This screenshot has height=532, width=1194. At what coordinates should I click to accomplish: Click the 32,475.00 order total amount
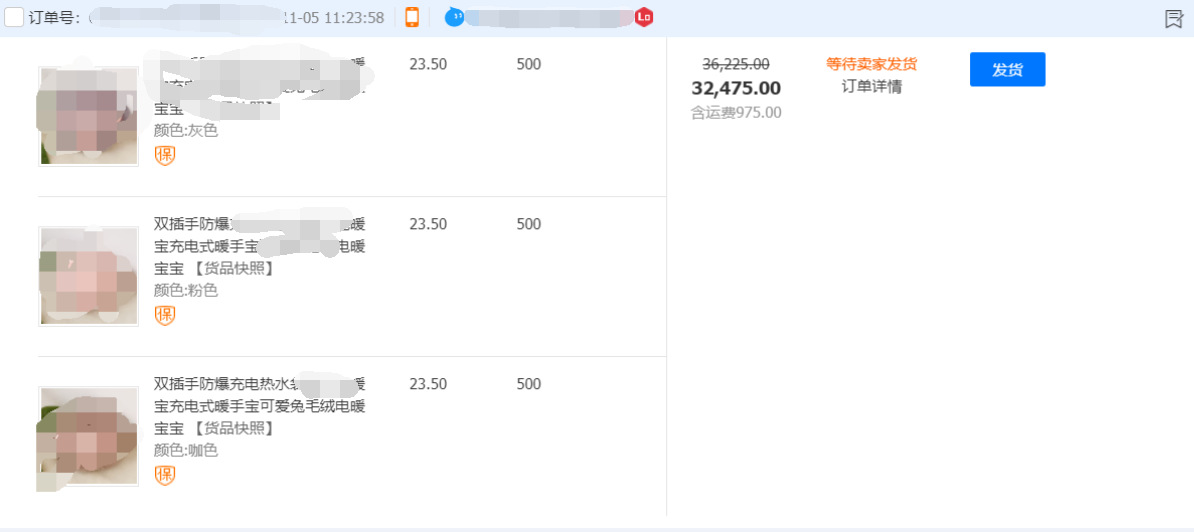(736, 88)
